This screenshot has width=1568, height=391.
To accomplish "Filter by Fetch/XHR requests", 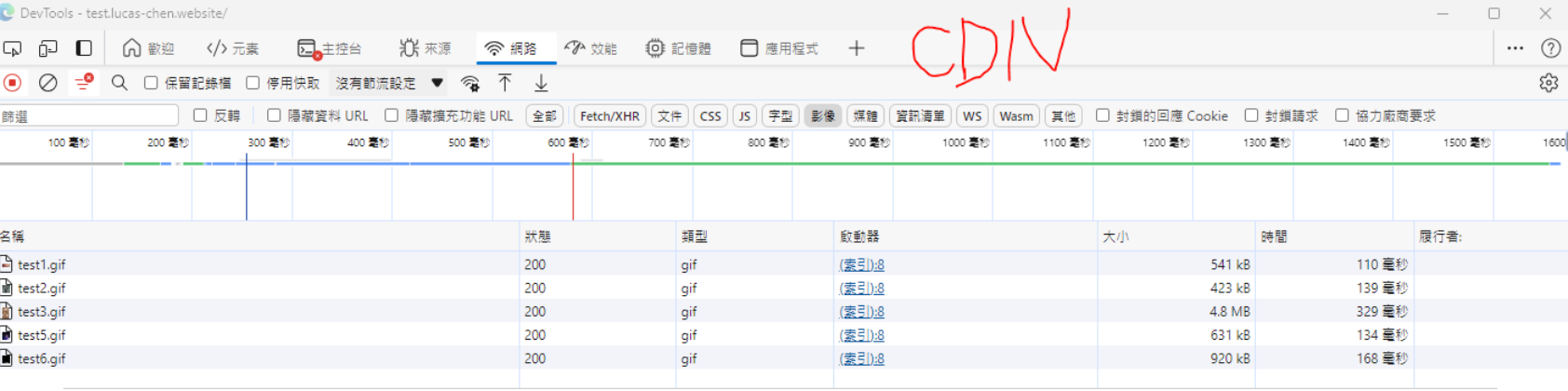I will tap(610, 116).
